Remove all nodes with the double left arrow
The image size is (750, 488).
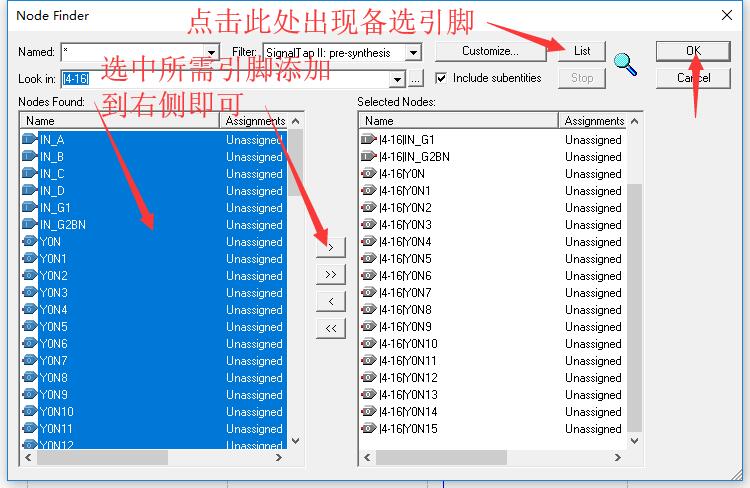(x=331, y=329)
